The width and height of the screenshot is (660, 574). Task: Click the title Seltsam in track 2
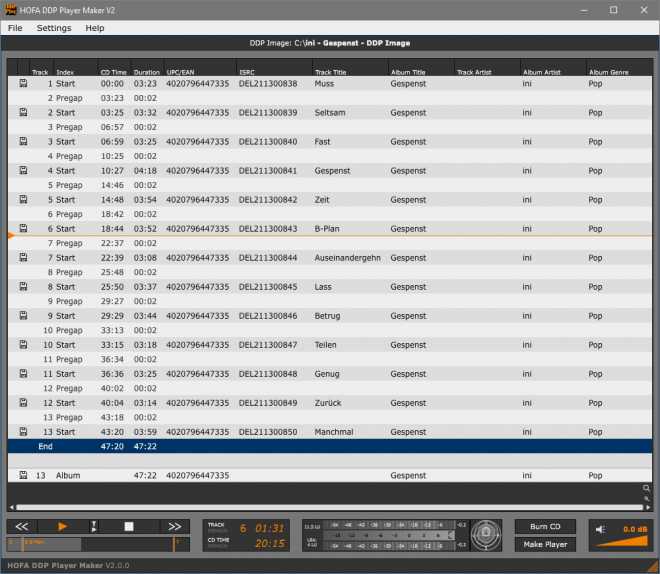[x=330, y=112]
